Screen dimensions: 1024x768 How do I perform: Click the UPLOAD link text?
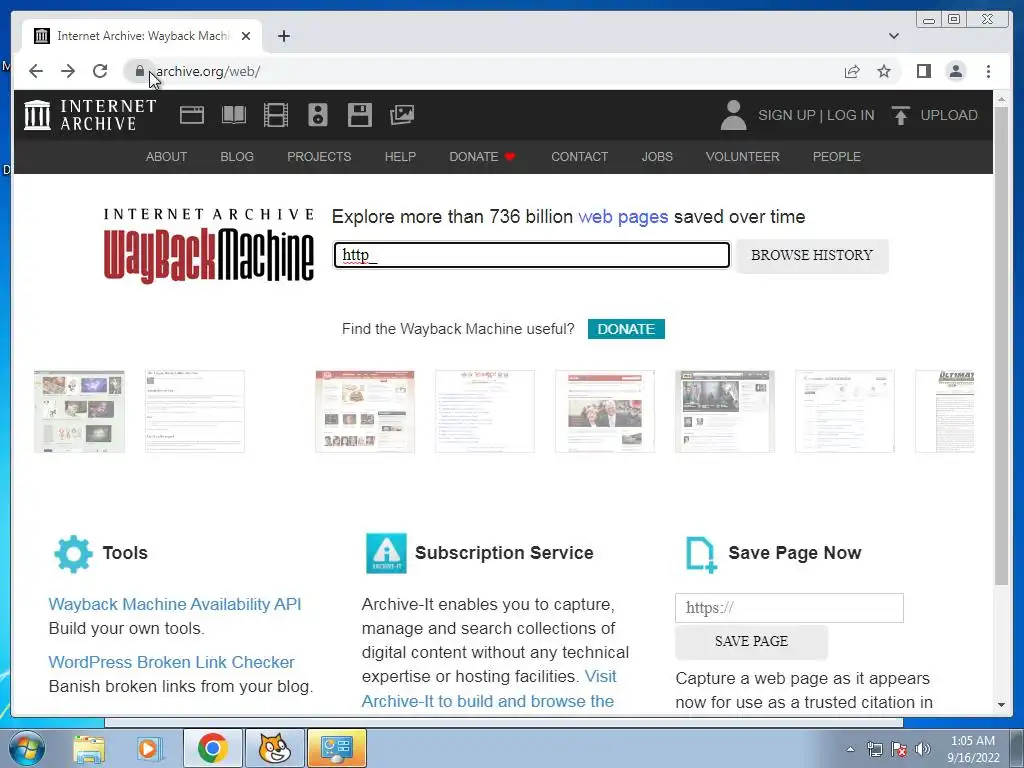[949, 115]
